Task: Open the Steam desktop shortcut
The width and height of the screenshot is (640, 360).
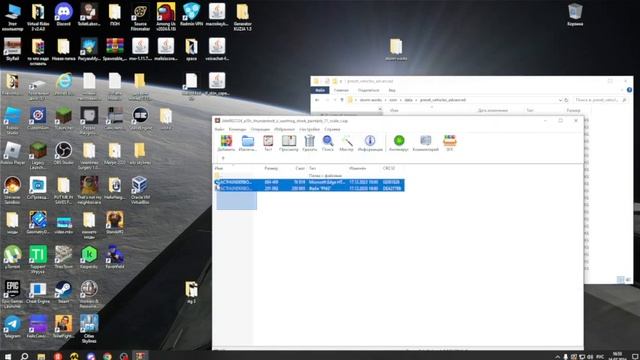Action: (x=64, y=291)
